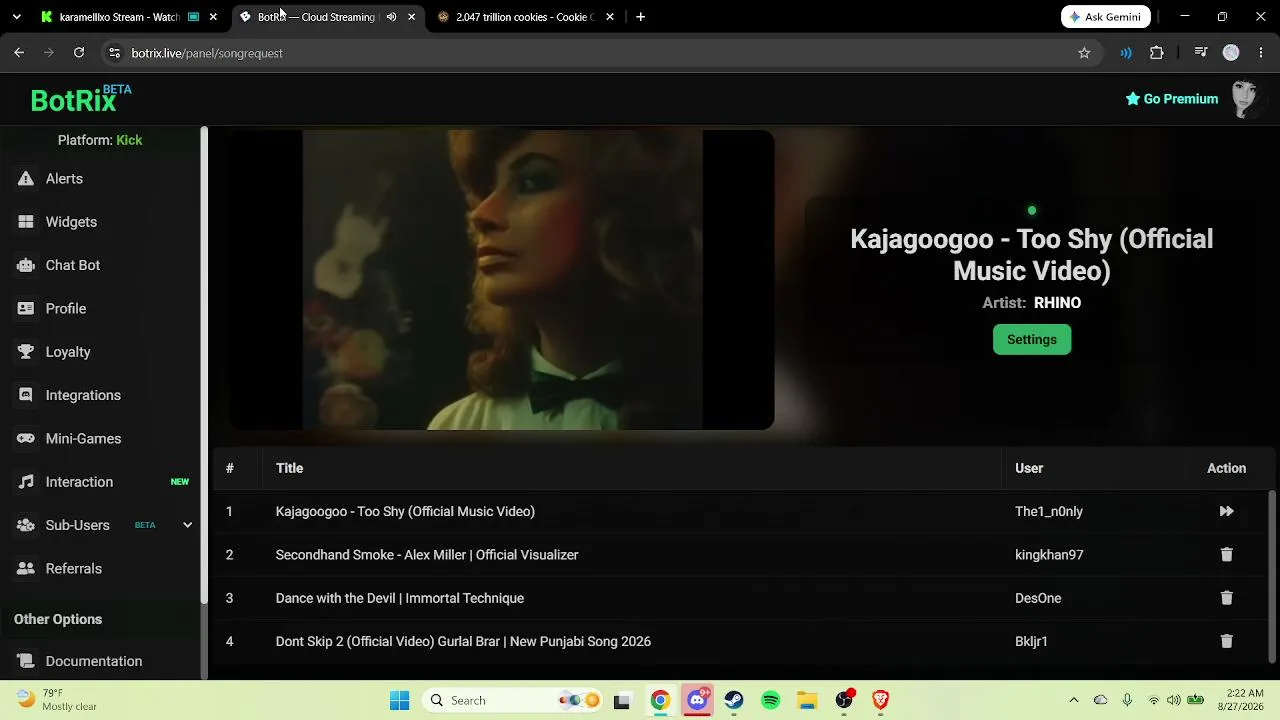Click the Windows taskbar Search box
The width and height of the screenshot is (1280, 720).
(510, 700)
